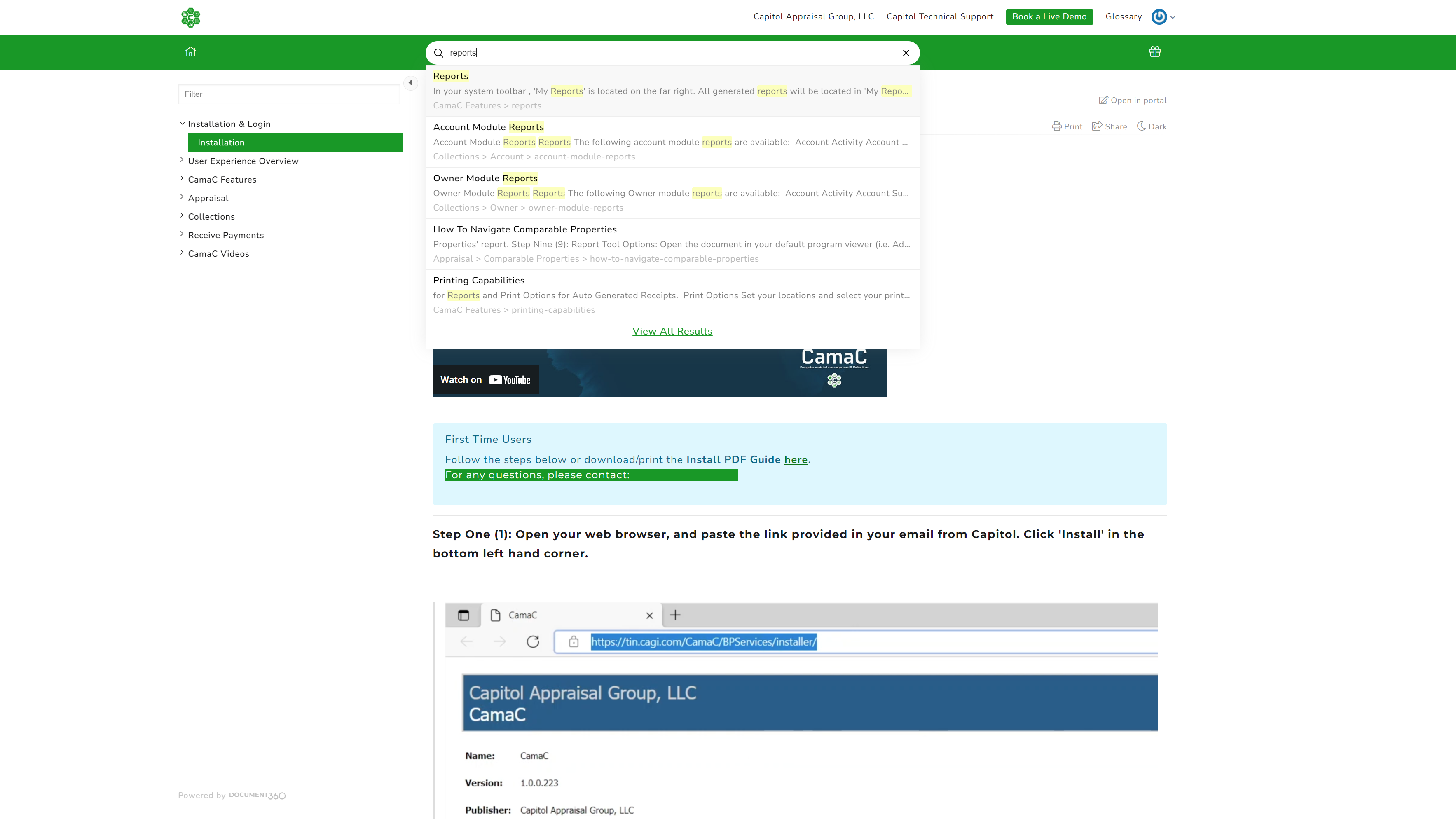Open the Glossary page
The height and width of the screenshot is (819, 1456).
(1123, 16)
